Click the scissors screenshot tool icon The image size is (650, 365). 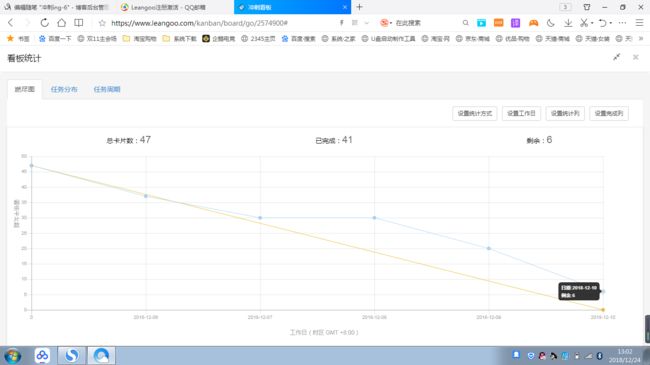coord(584,23)
